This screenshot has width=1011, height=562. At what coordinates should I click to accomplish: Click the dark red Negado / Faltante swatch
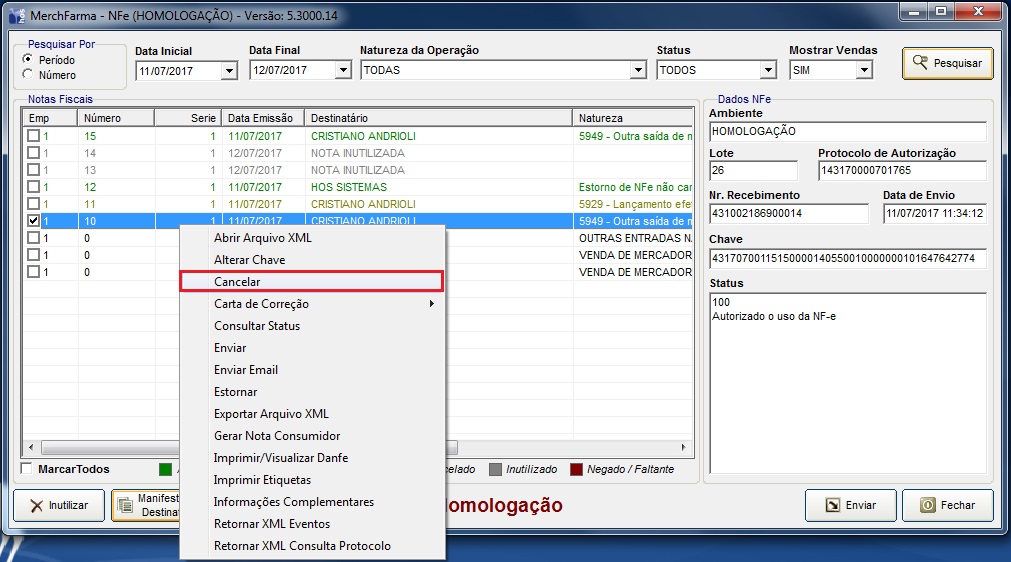tap(578, 469)
